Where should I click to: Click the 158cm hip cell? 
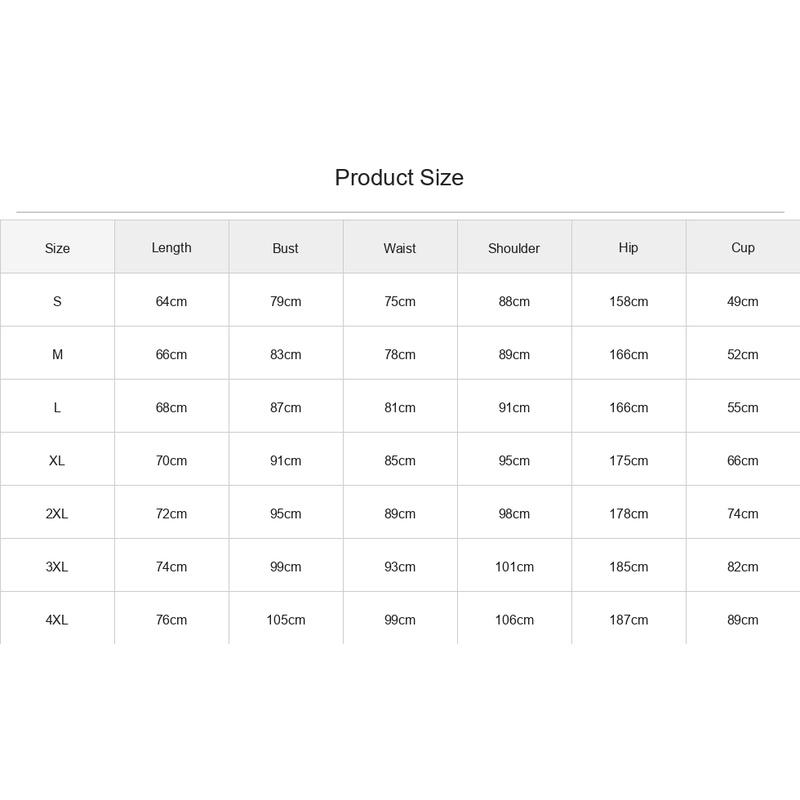click(x=629, y=301)
